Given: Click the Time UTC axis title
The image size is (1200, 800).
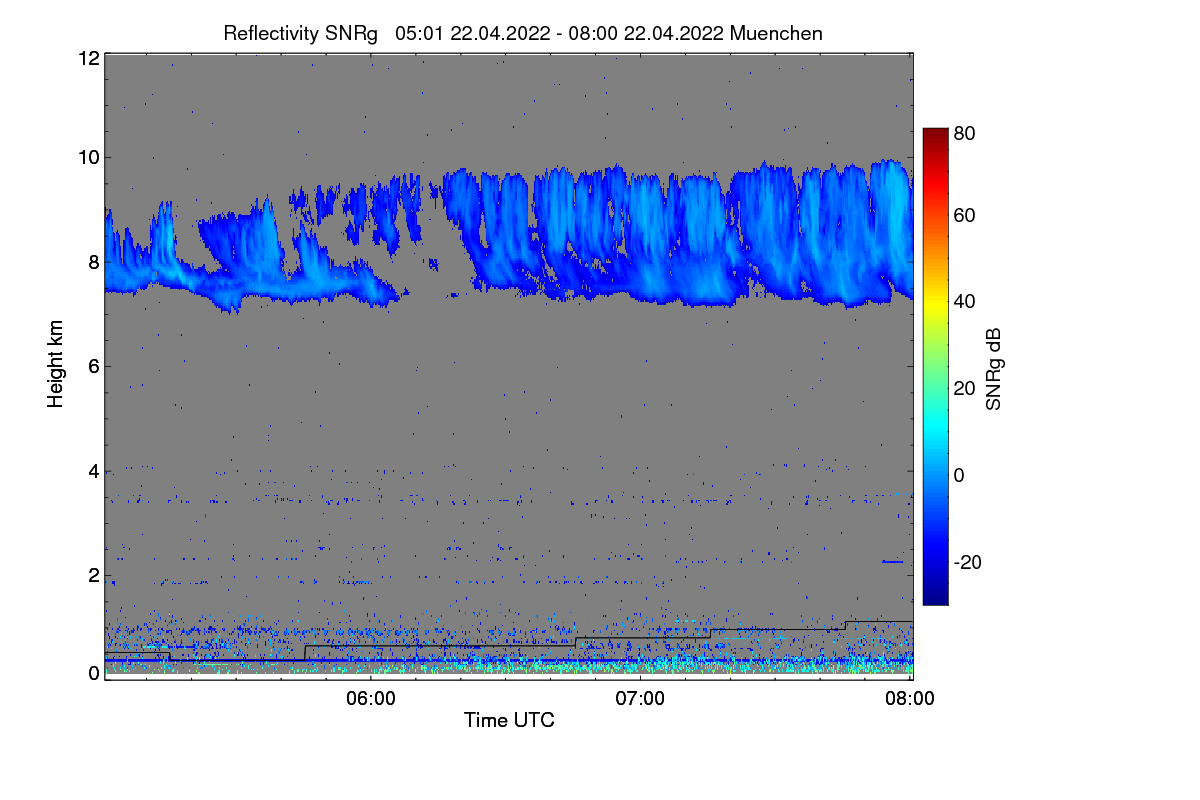Looking at the screenshot, I should [x=509, y=720].
